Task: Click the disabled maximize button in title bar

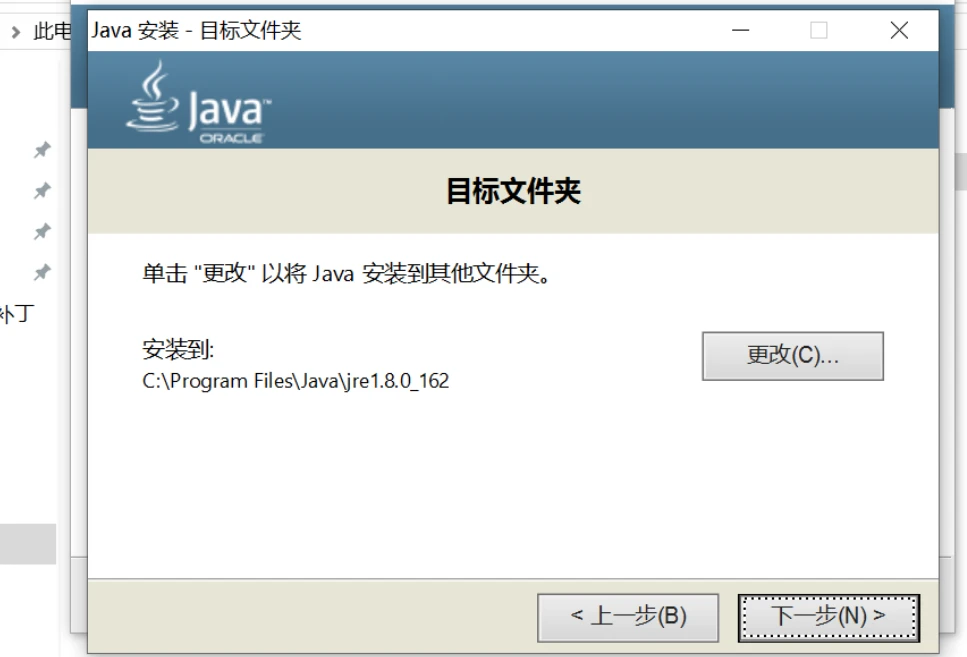Action: click(x=818, y=30)
